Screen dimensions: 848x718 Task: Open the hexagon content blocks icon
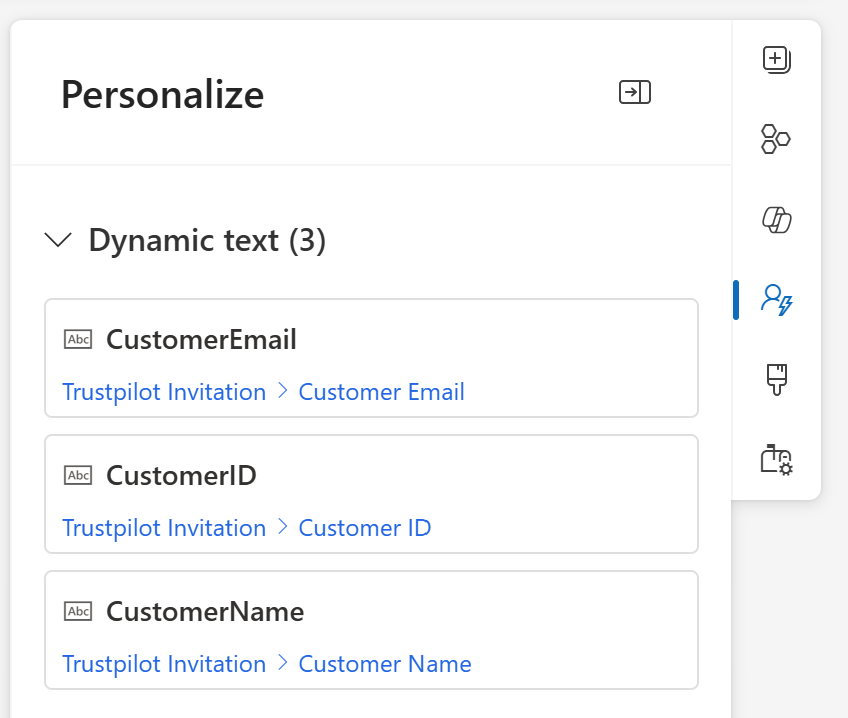[x=776, y=139]
